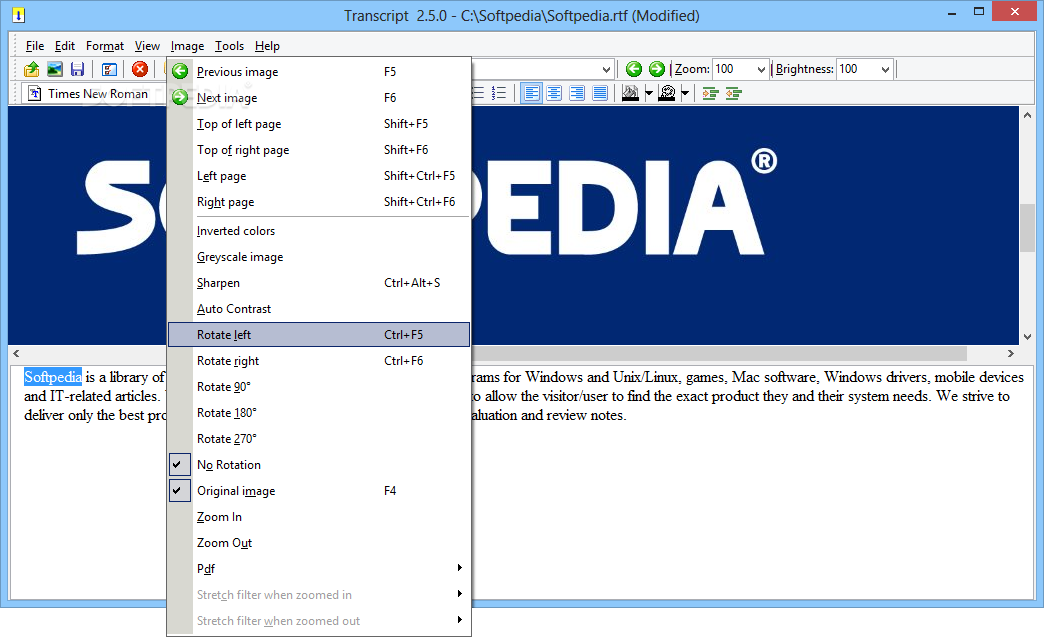The height and width of the screenshot is (637, 1044).
Task: Choose Rotate 270°
Action: coord(319,439)
